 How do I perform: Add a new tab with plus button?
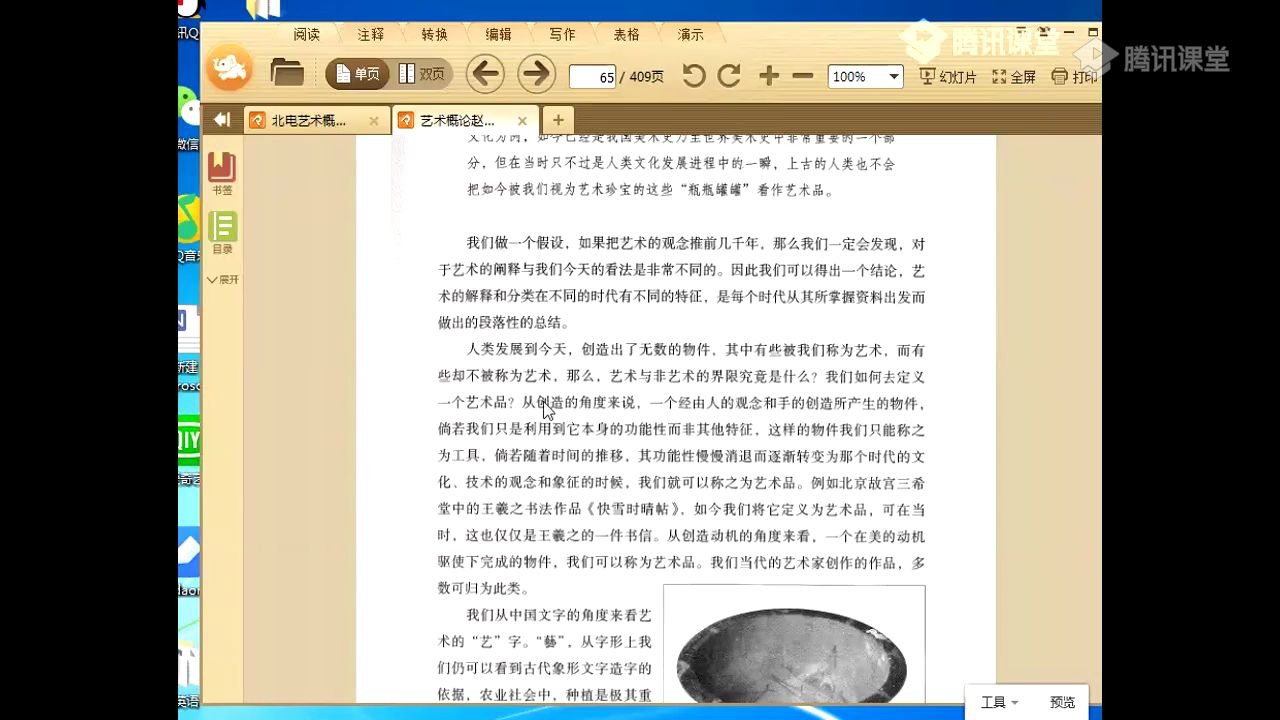point(558,120)
